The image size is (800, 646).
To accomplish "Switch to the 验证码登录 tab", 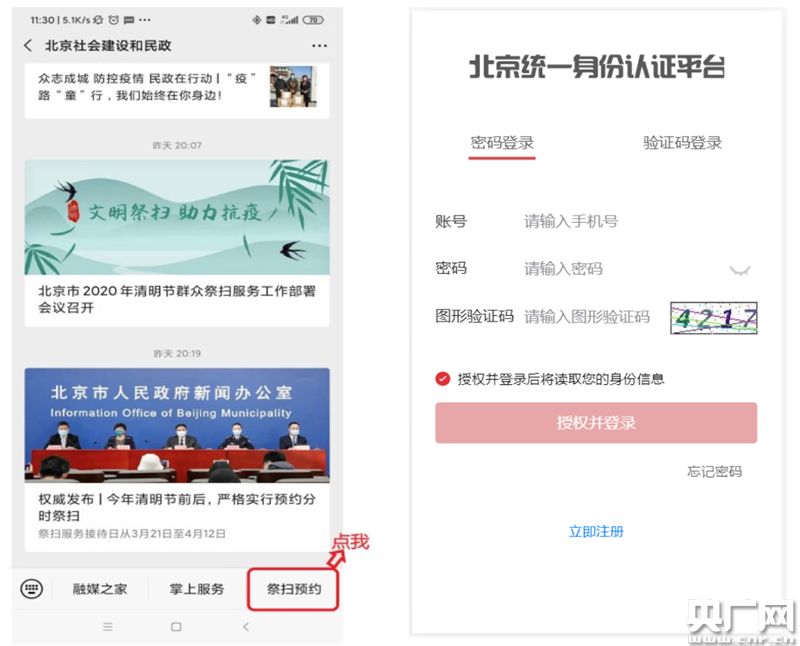I will pos(682,143).
